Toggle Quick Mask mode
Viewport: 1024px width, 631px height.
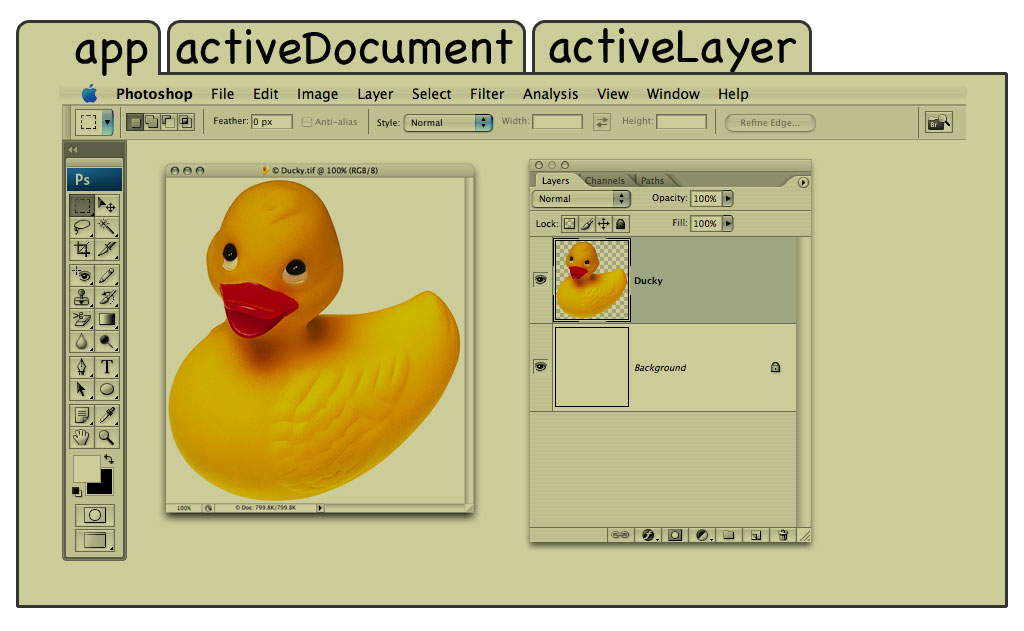pyautogui.click(x=95, y=515)
